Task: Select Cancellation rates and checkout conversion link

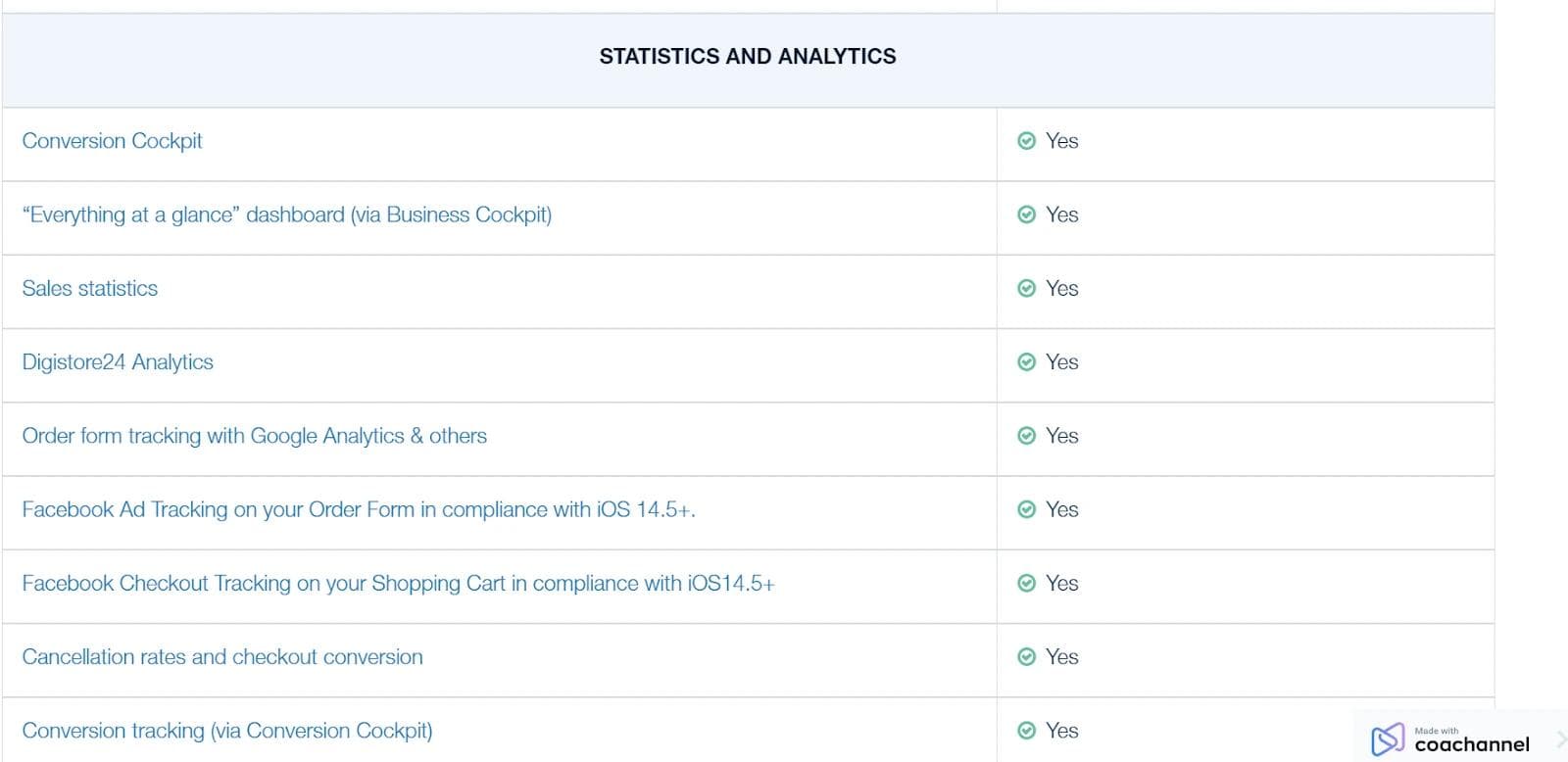Action: coord(222,657)
